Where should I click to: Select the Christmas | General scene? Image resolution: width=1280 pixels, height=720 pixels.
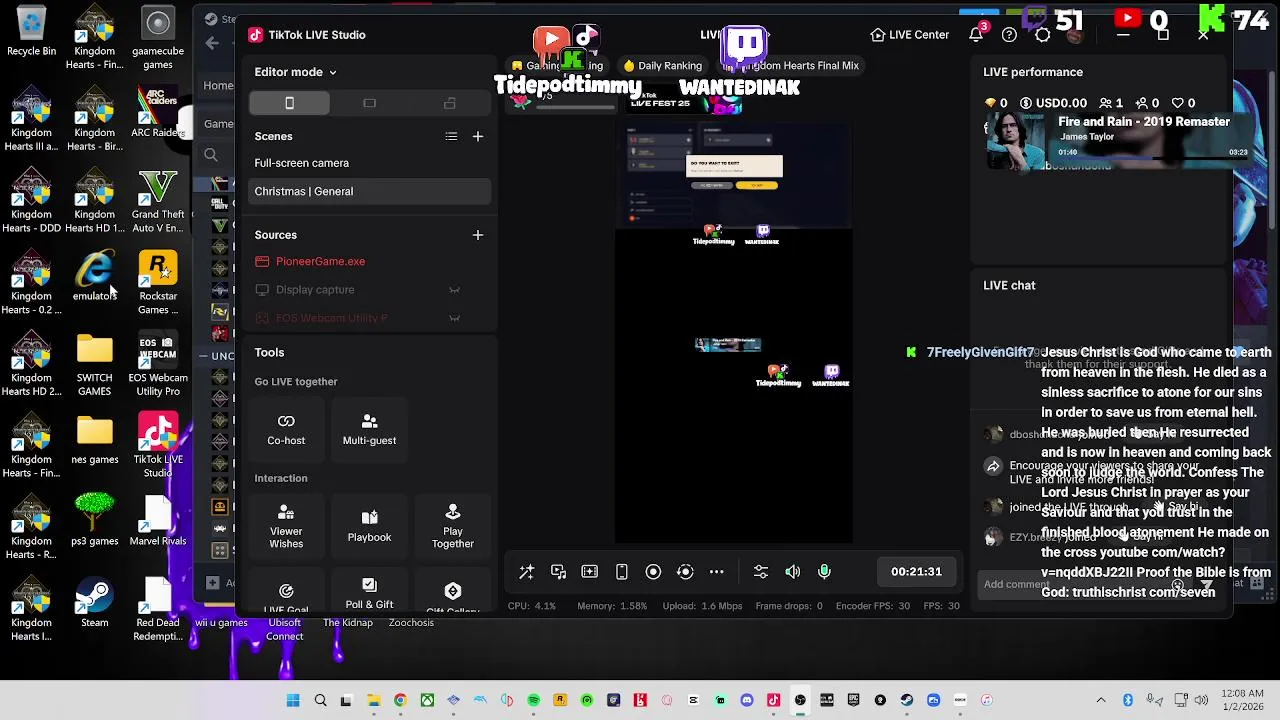point(369,191)
